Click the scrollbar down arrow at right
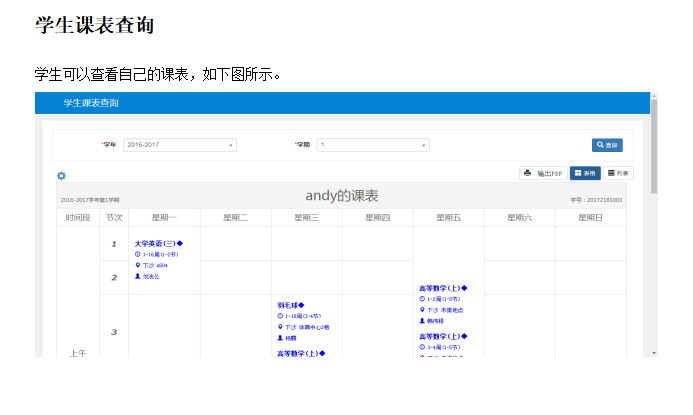The width and height of the screenshot is (693, 415). point(654,352)
